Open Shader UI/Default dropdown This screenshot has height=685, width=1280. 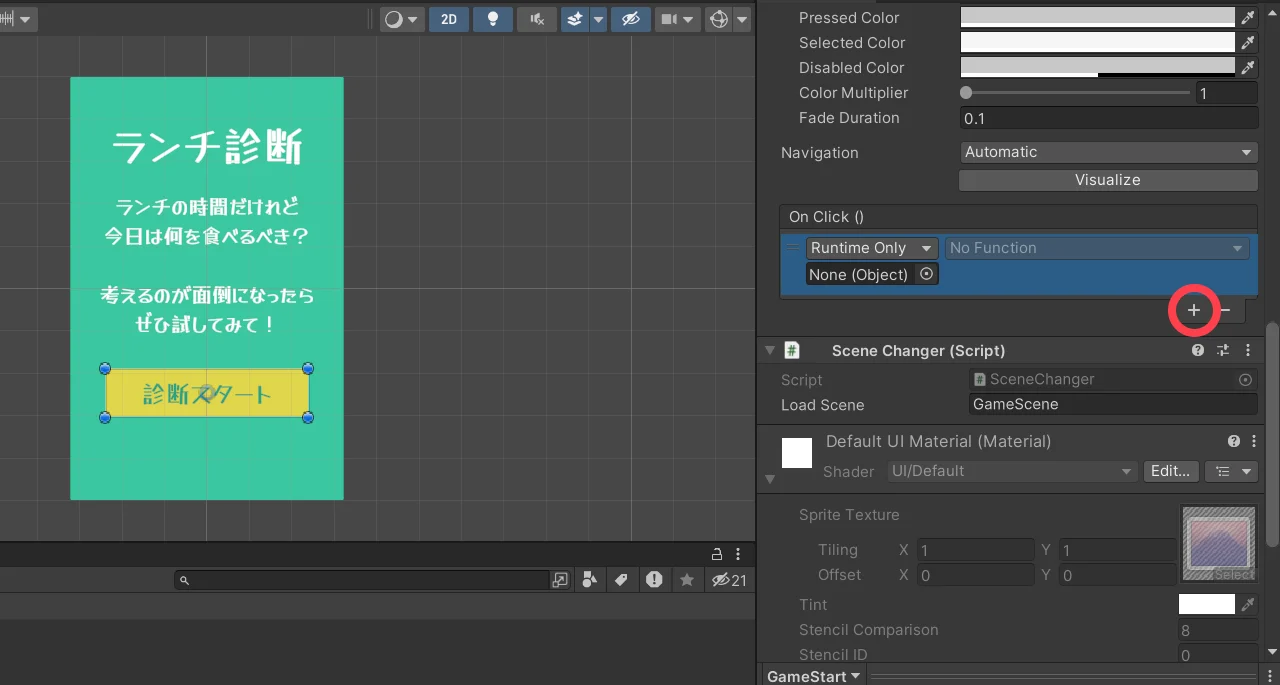1012,471
